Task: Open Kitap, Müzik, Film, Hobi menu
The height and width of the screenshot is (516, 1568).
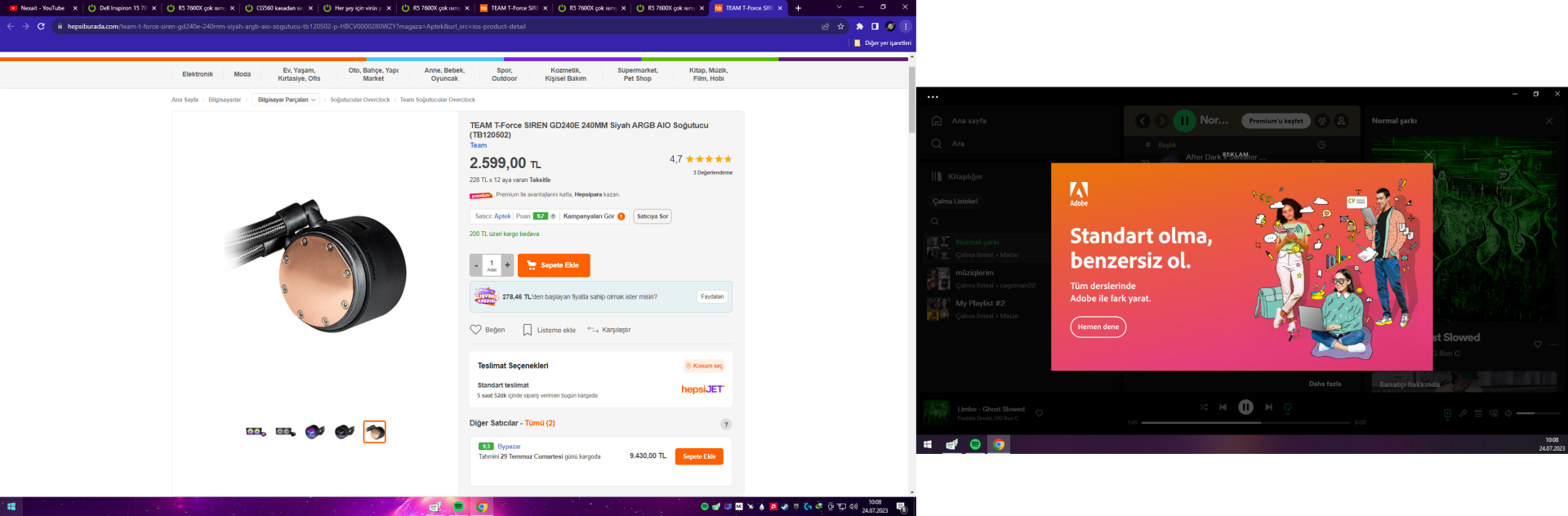Action: click(x=708, y=74)
